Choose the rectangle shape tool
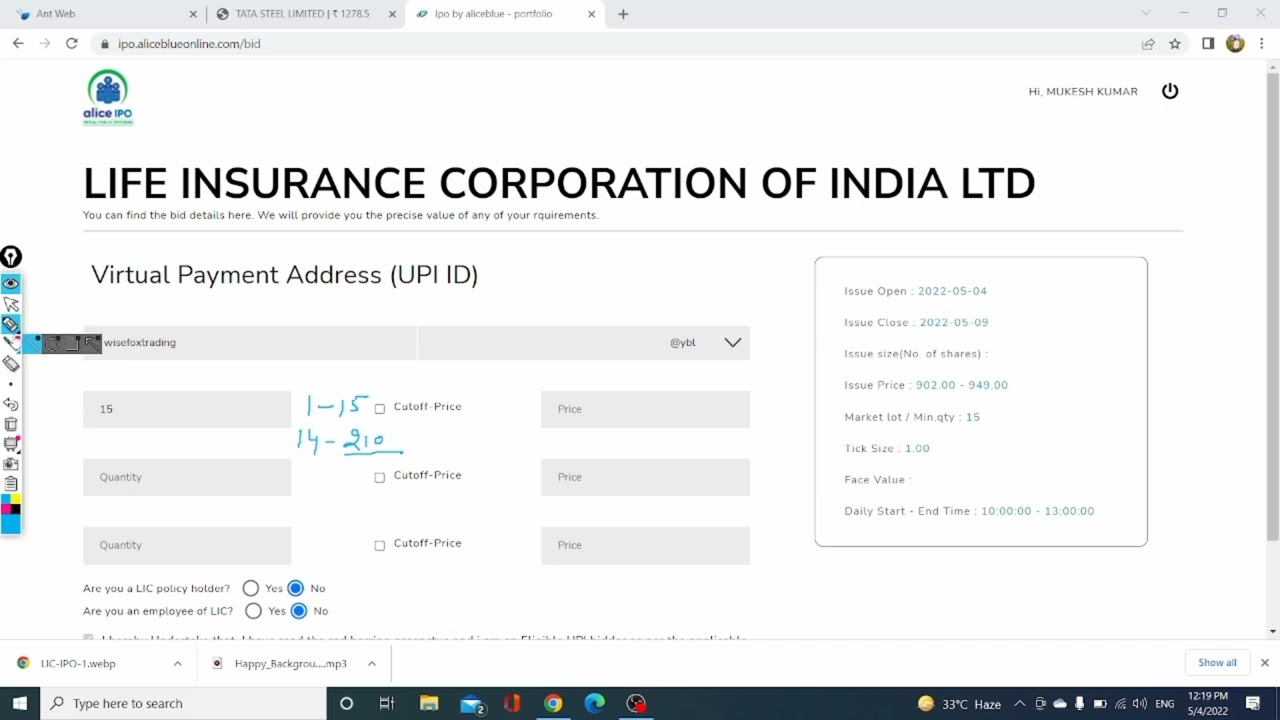Viewport: 1280px width, 720px height. 72,344
